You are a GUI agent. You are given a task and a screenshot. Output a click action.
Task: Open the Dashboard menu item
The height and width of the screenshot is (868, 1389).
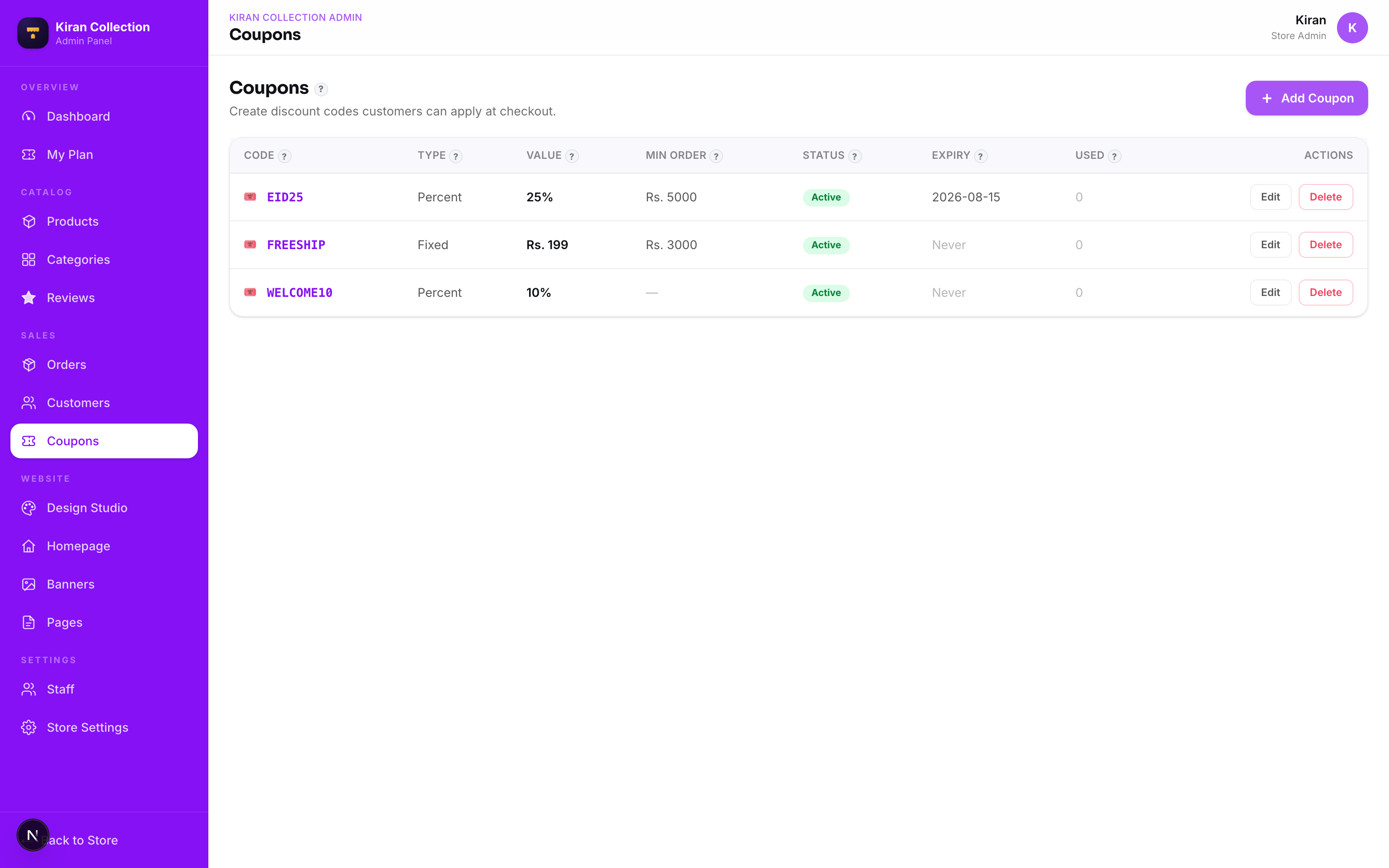click(x=104, y=117)
